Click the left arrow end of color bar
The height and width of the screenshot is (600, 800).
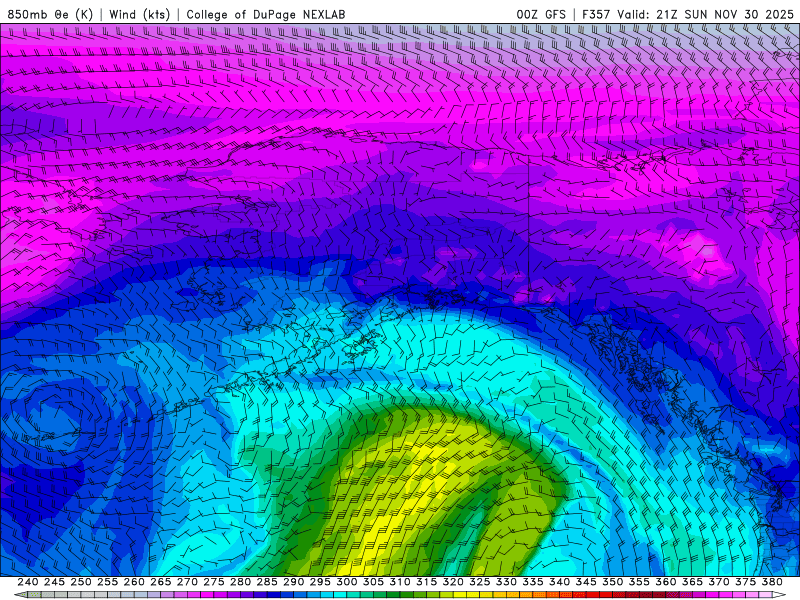[x=20, y=594]
